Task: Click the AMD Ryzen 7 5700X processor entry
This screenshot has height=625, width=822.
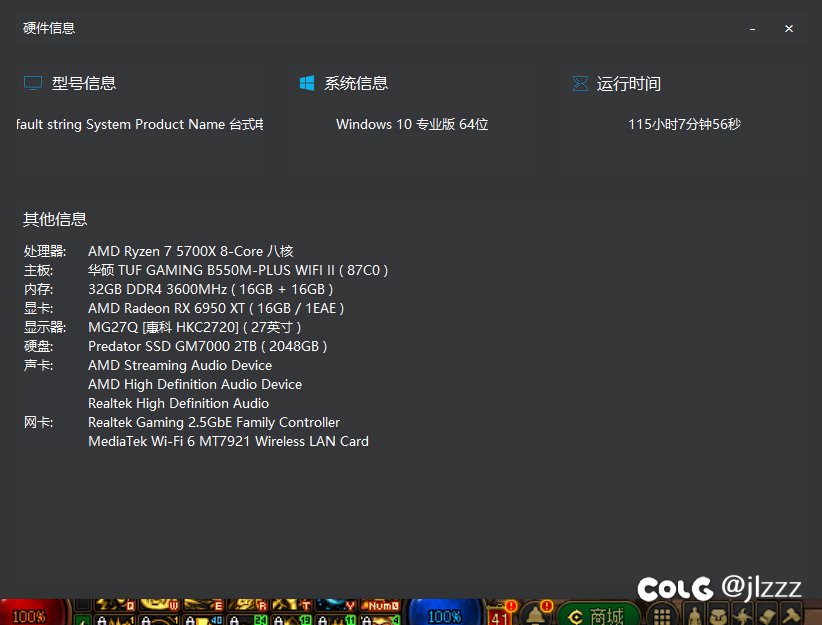Action: coord(190,251)
